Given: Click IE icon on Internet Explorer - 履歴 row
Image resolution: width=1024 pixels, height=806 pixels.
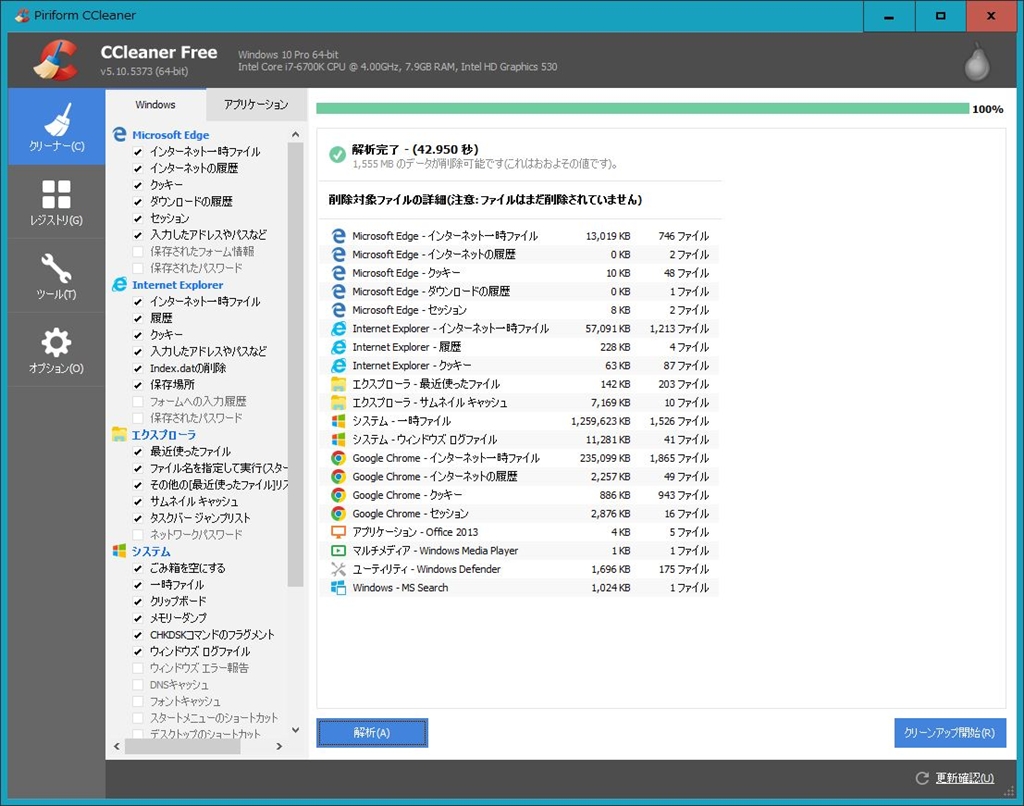Looking at the screenshot, I should tap(338, 347).
